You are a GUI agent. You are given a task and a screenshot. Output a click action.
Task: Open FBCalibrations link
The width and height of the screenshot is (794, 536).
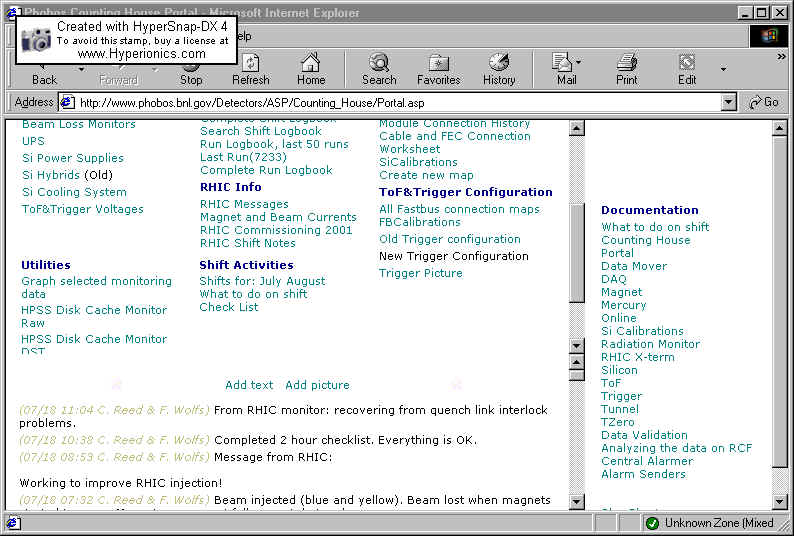tap(420, 222)
